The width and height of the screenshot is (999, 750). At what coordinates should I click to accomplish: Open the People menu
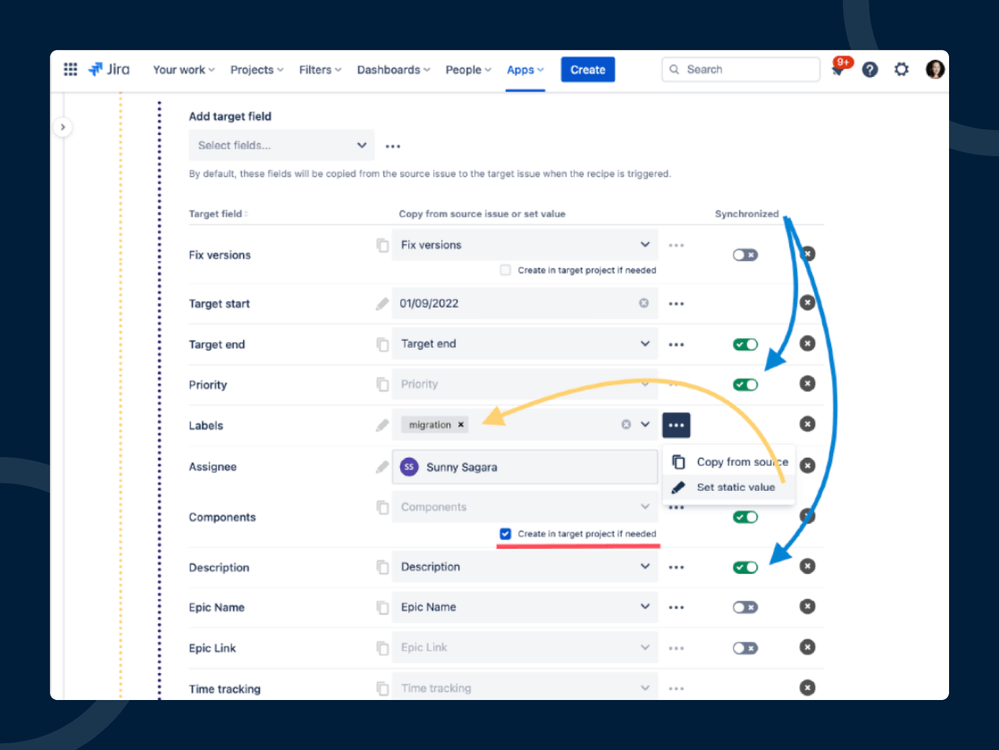coord(468,70)
